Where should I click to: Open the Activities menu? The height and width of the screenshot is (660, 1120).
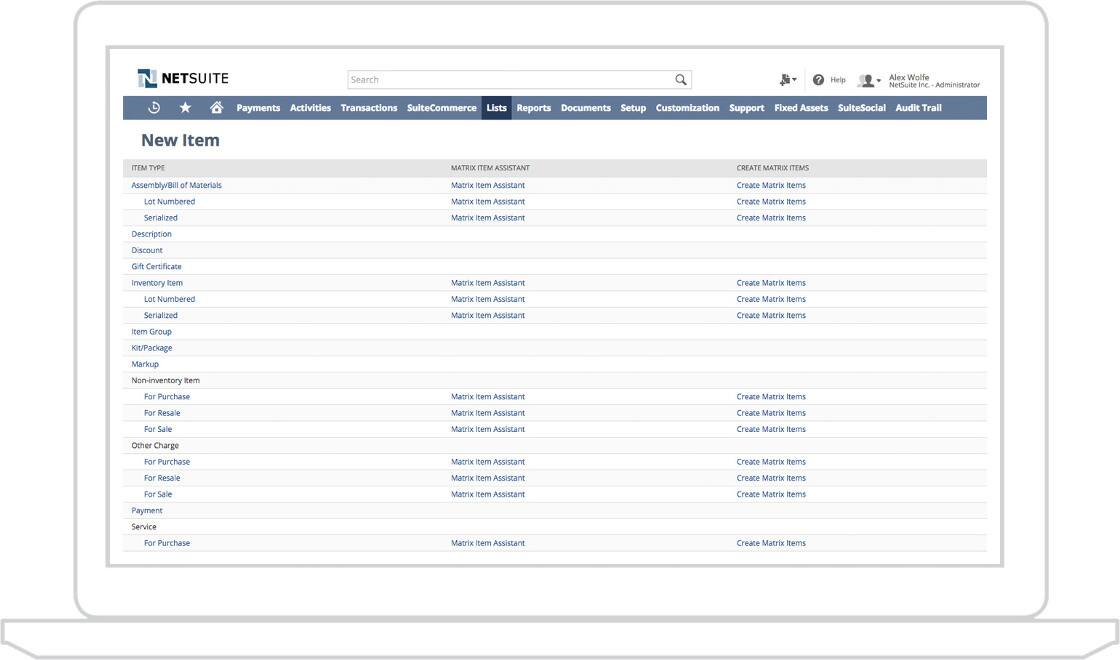click(x=310, y=108)
